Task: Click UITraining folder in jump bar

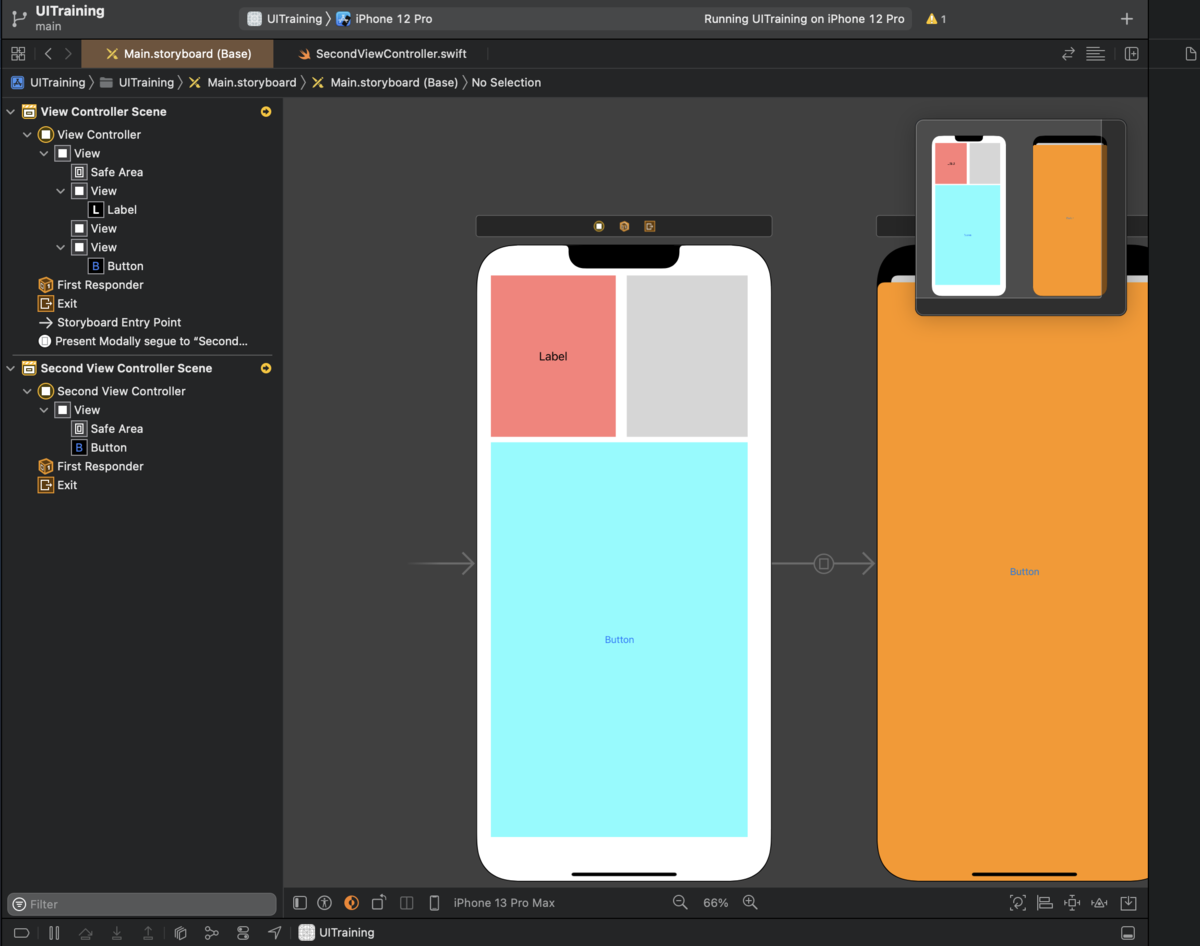Action: click(x=137, y=83)
